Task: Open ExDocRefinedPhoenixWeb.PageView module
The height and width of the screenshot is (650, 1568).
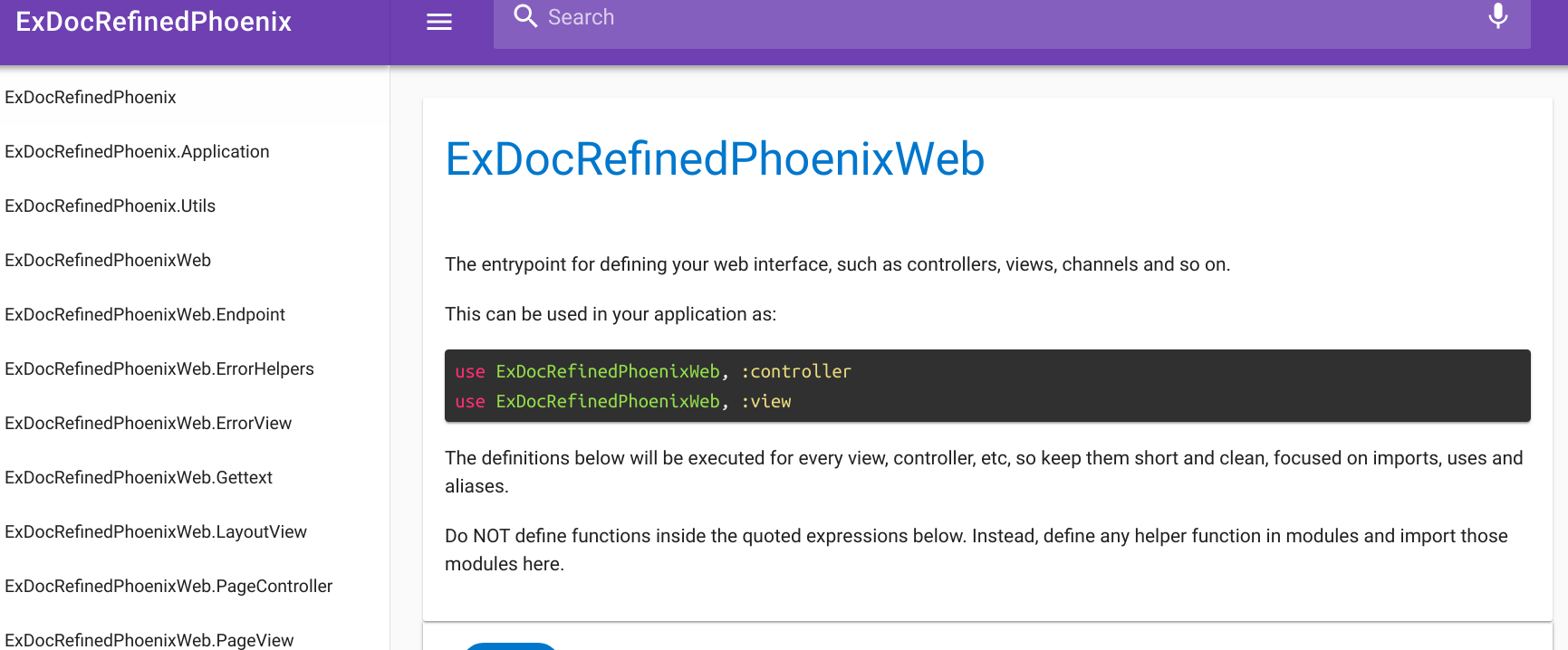Action: point(149,639)
